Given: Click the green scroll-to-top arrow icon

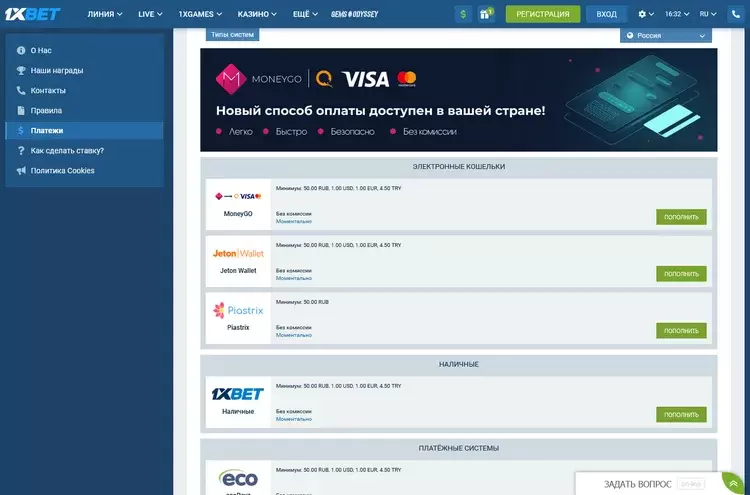Looking at the screenshot, I should tap(733, 484).
